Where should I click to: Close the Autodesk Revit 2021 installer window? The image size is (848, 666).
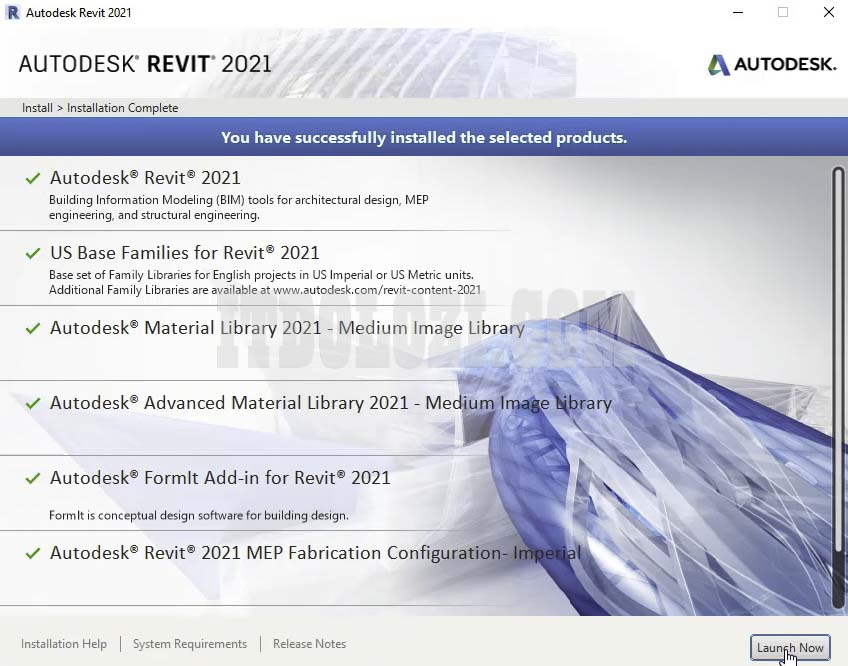(829, 13)
